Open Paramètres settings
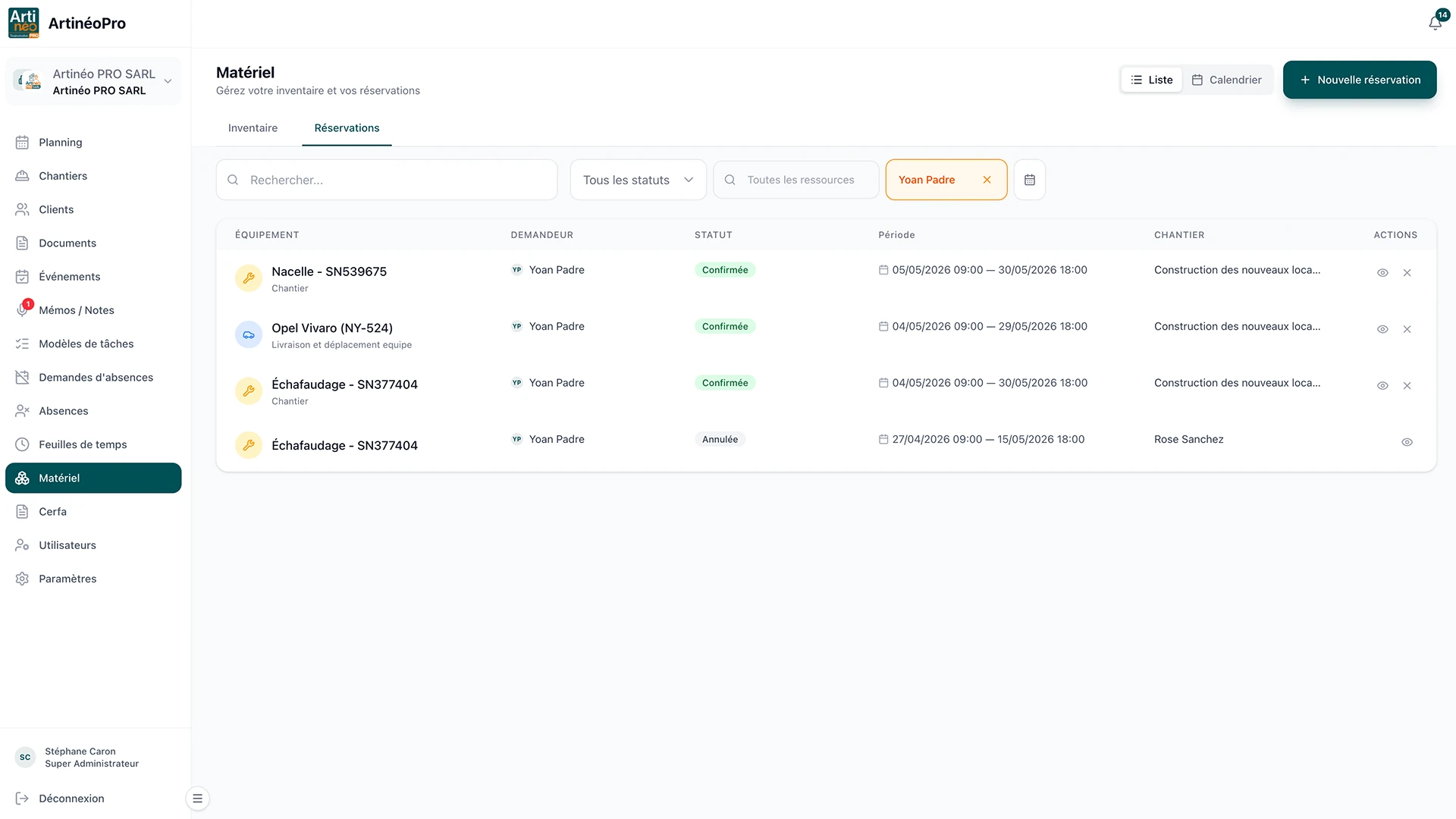This screenshot has width=1456, height=819. click(x=93, y=579)
